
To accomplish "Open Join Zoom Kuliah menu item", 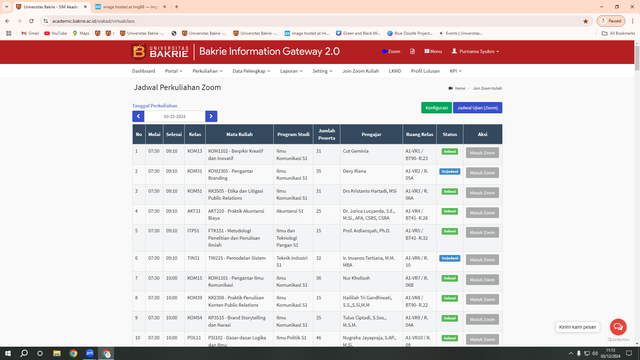I will [360, 71].
